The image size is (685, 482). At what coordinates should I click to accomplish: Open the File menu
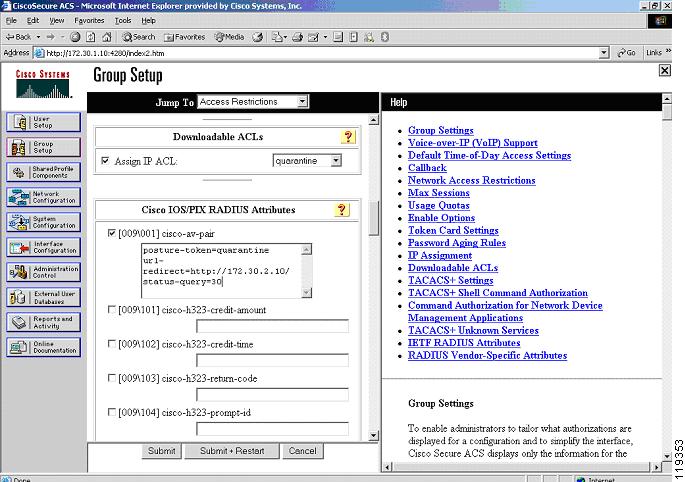(11, 21)
